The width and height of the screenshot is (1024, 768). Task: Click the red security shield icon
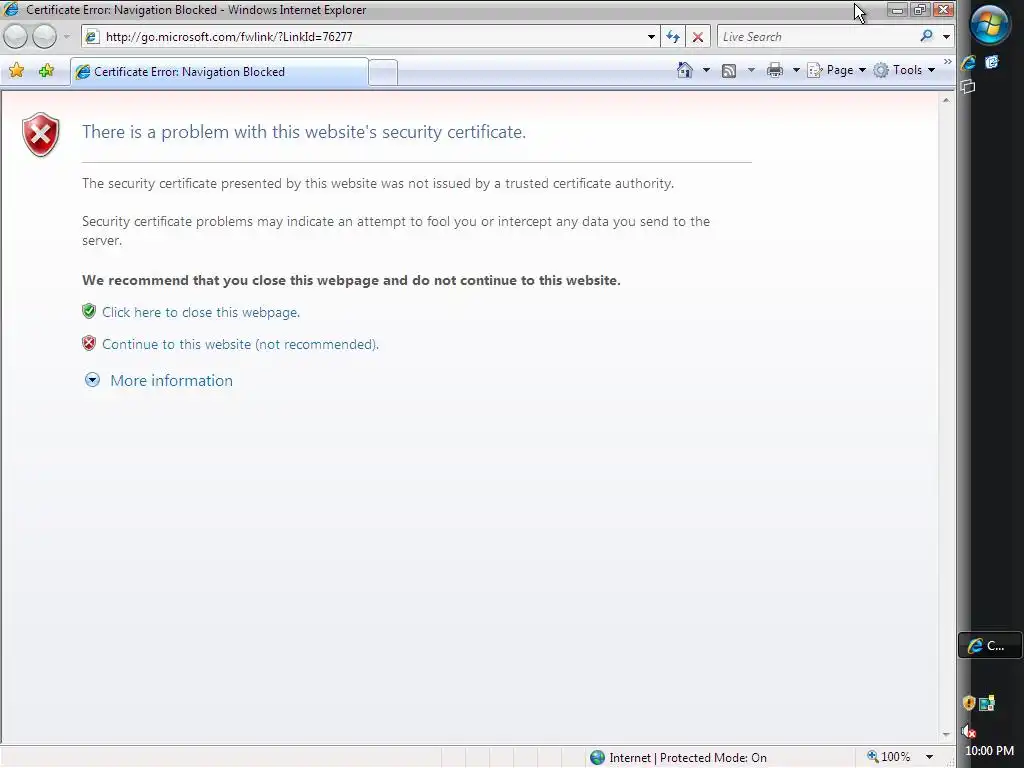point(40,135)
